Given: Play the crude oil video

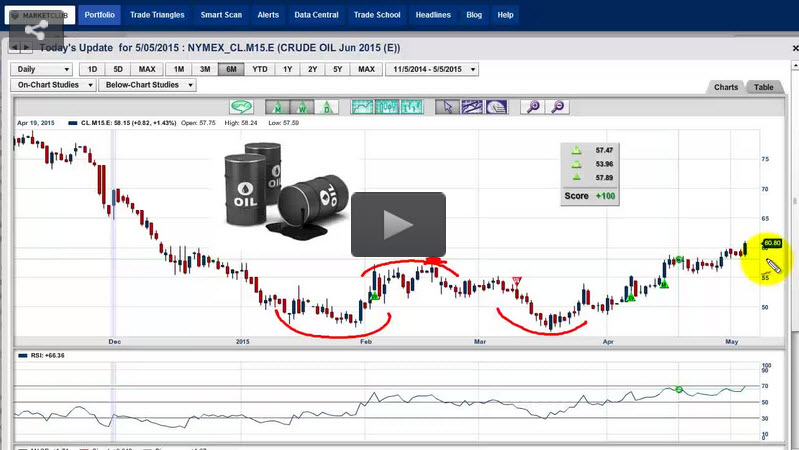Looking at the screenshot, I should point(398,224).
